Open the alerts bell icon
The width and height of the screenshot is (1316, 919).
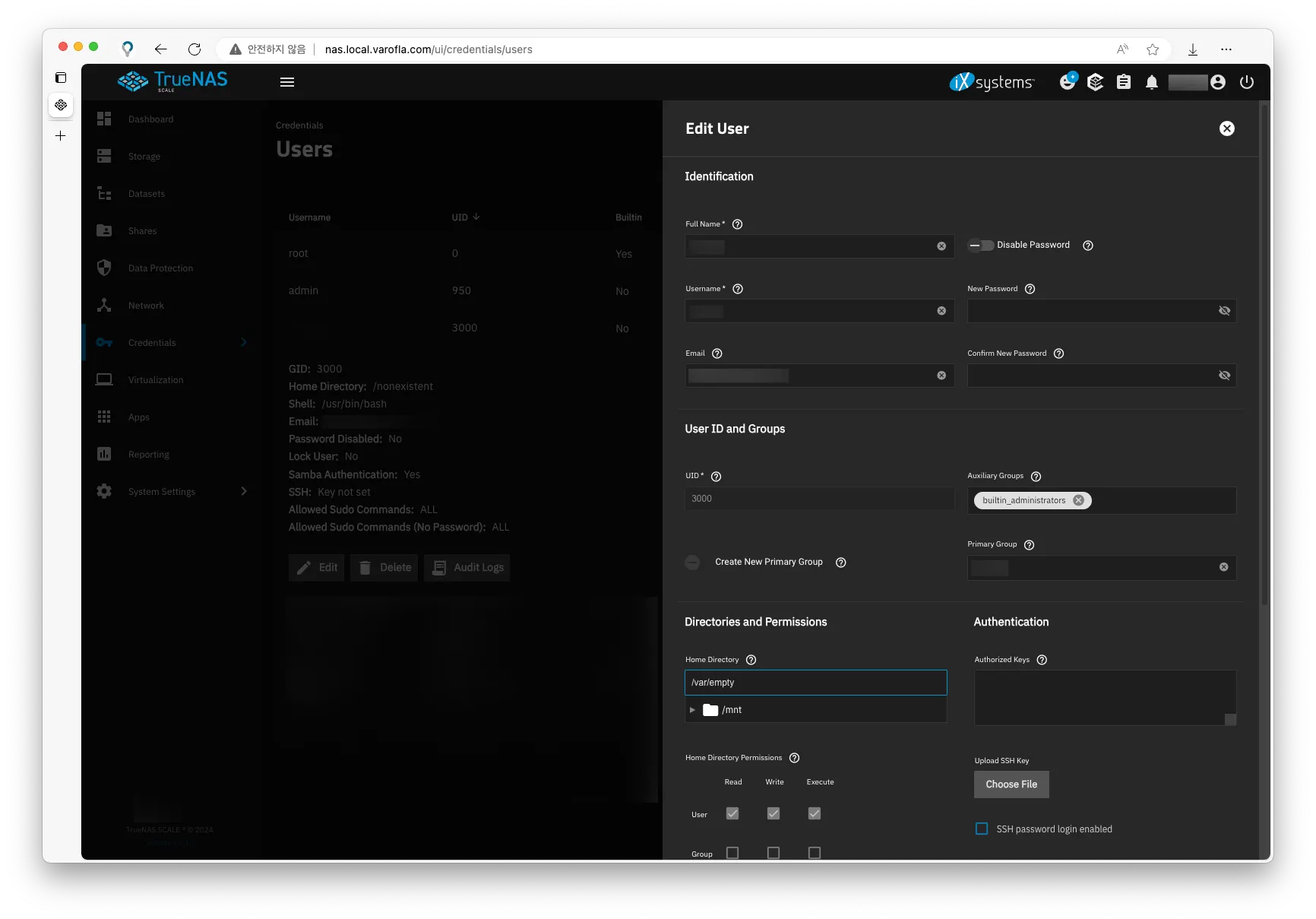point(1151,82)
